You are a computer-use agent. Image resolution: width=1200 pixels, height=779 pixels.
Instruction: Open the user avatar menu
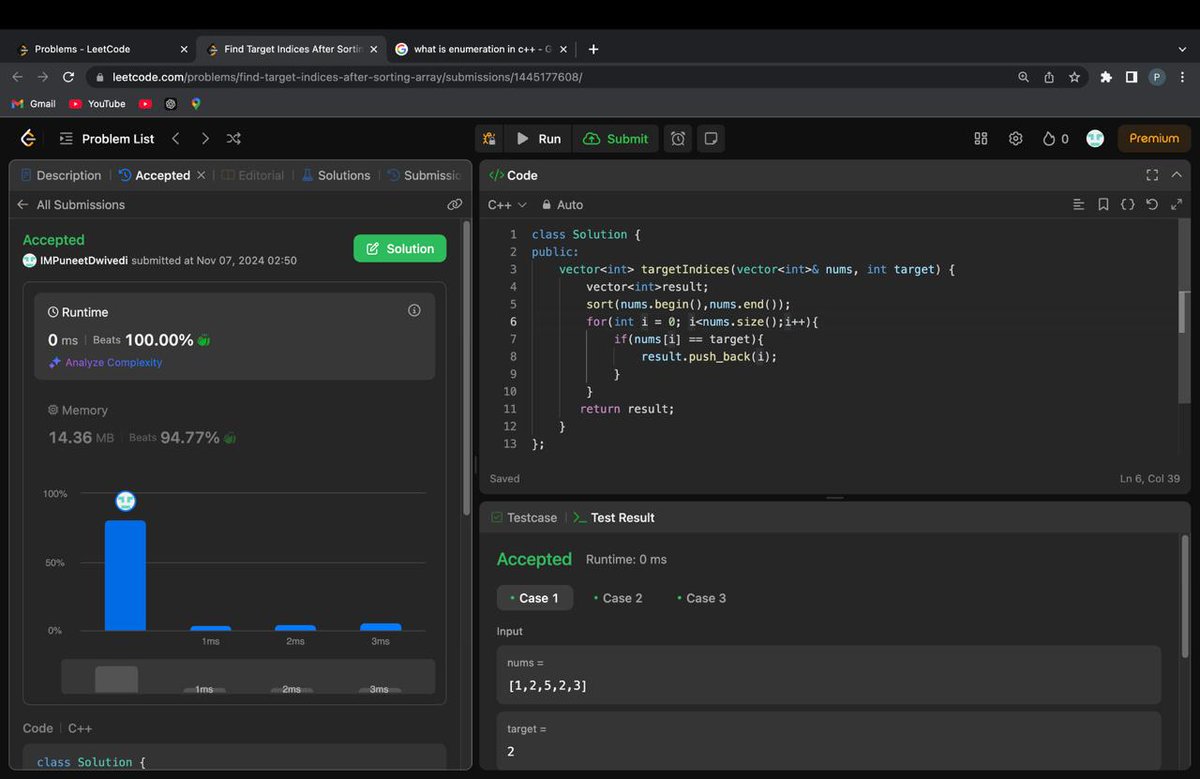1095,138
